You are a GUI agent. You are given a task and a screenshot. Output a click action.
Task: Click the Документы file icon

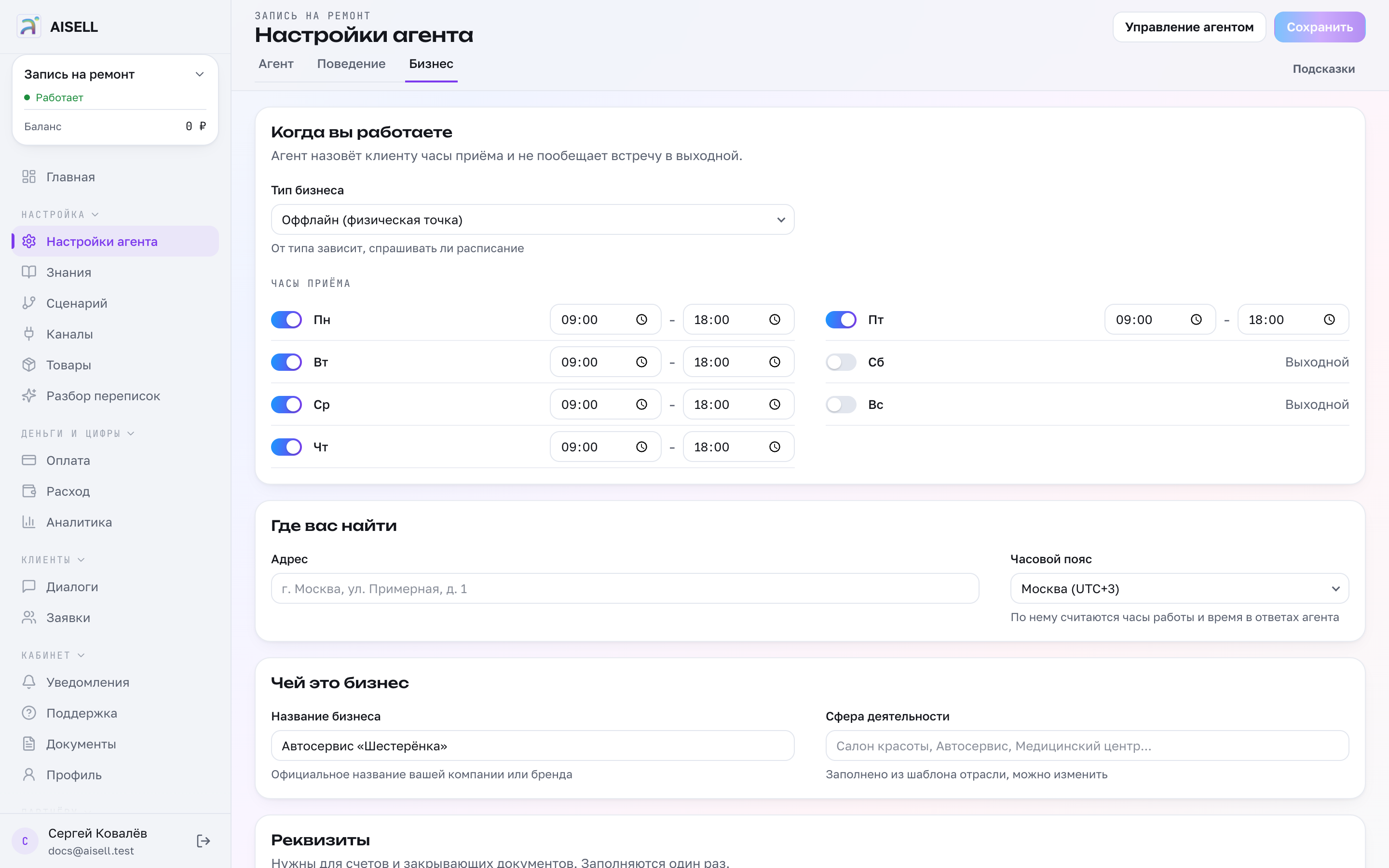[x=29, y=744]
